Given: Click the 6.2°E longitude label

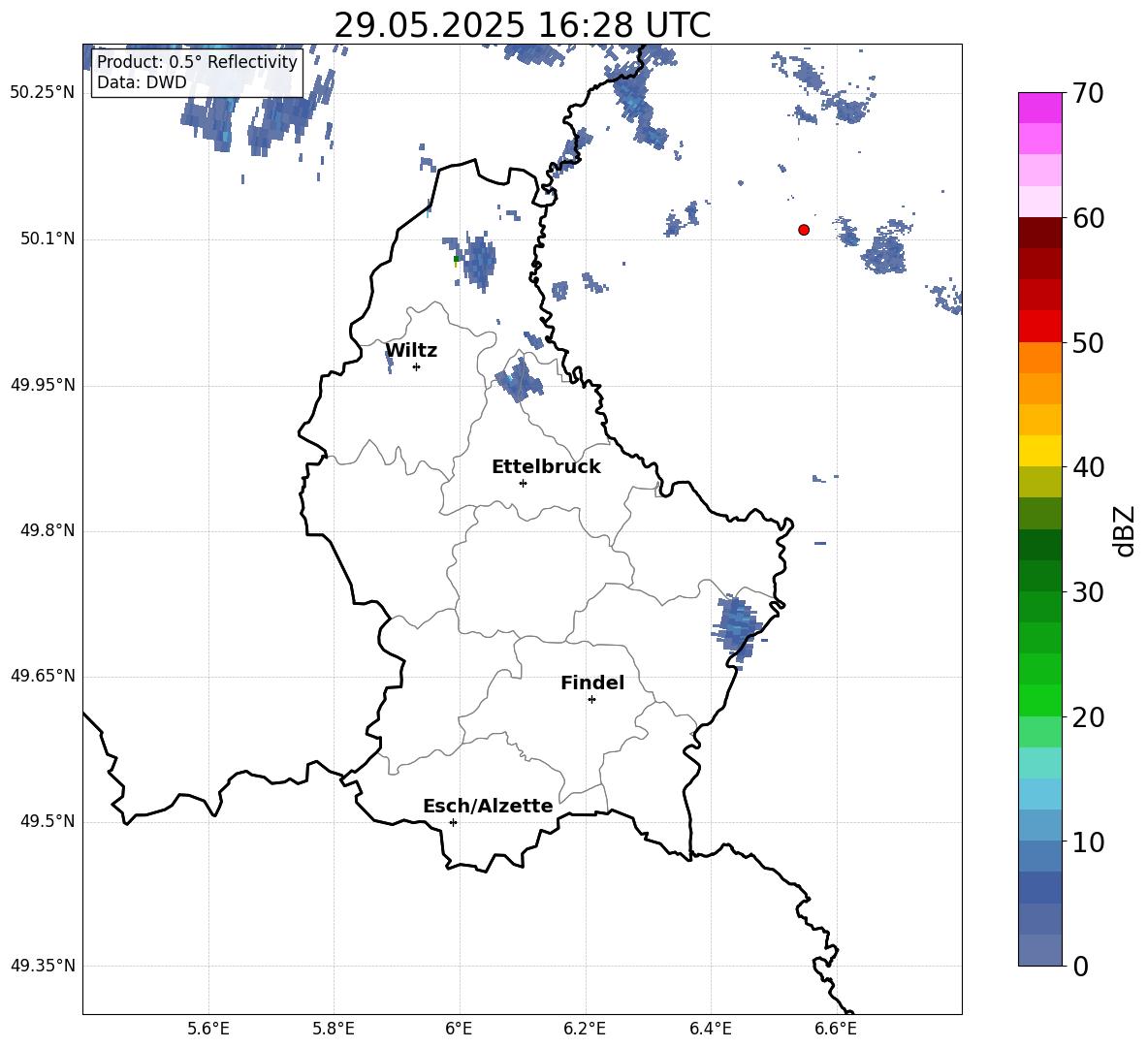Looking at the screenshot, I should click(x=585, y=1029).
